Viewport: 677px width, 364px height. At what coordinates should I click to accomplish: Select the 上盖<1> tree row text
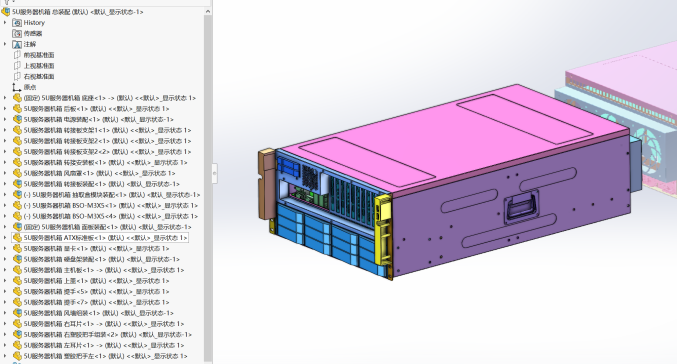pyautogui.click(x=96, y=281)
